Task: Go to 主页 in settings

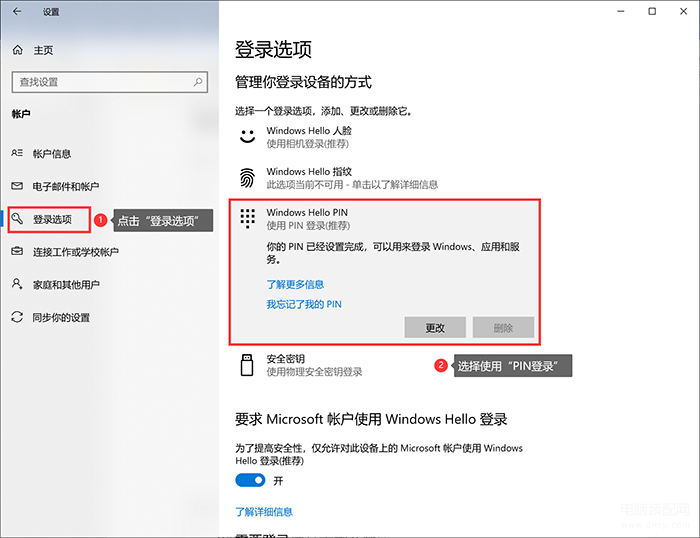Action: 43,50
